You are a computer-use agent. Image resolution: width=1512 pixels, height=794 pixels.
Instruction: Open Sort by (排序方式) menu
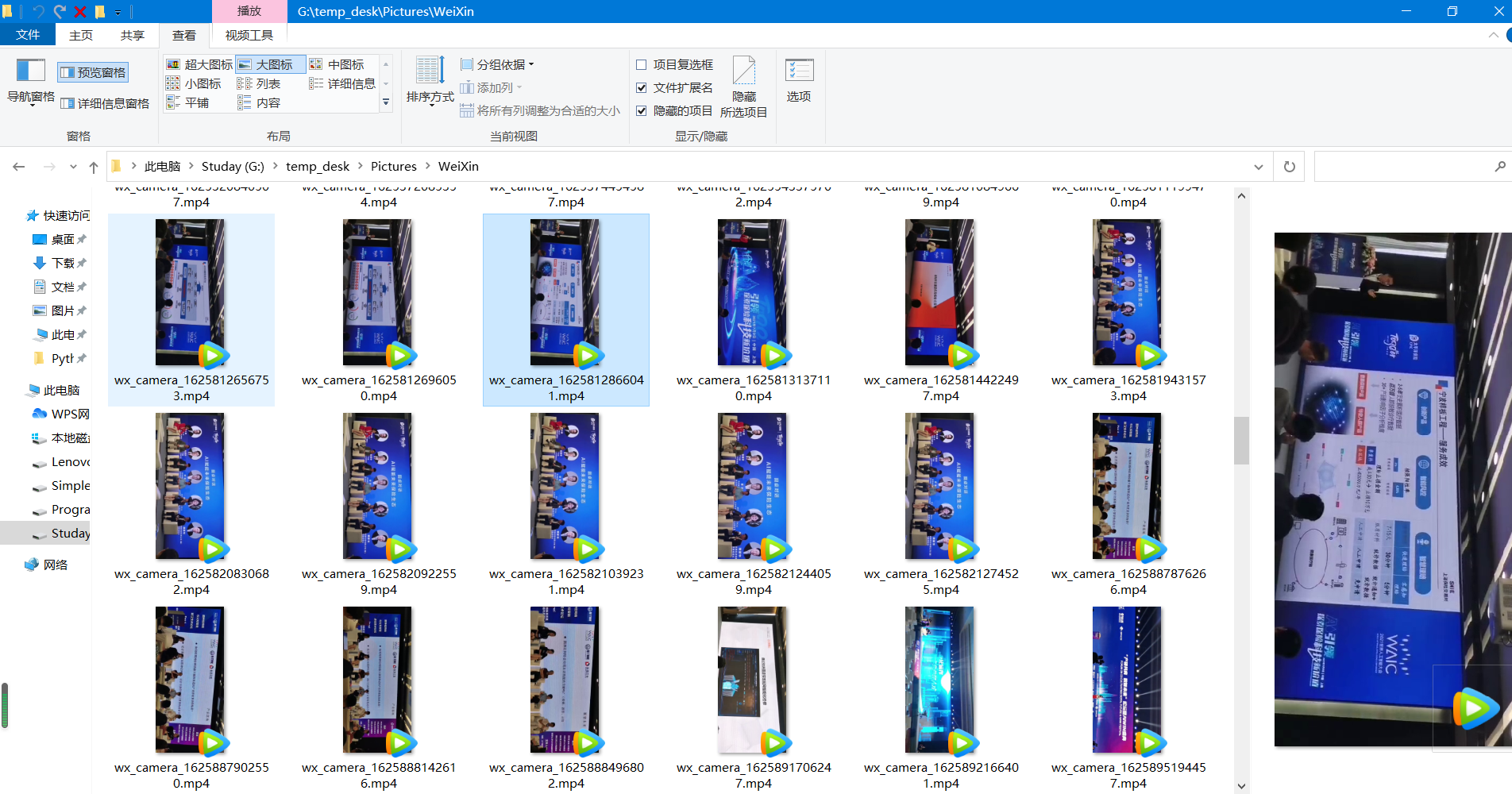tap(430, 81)
